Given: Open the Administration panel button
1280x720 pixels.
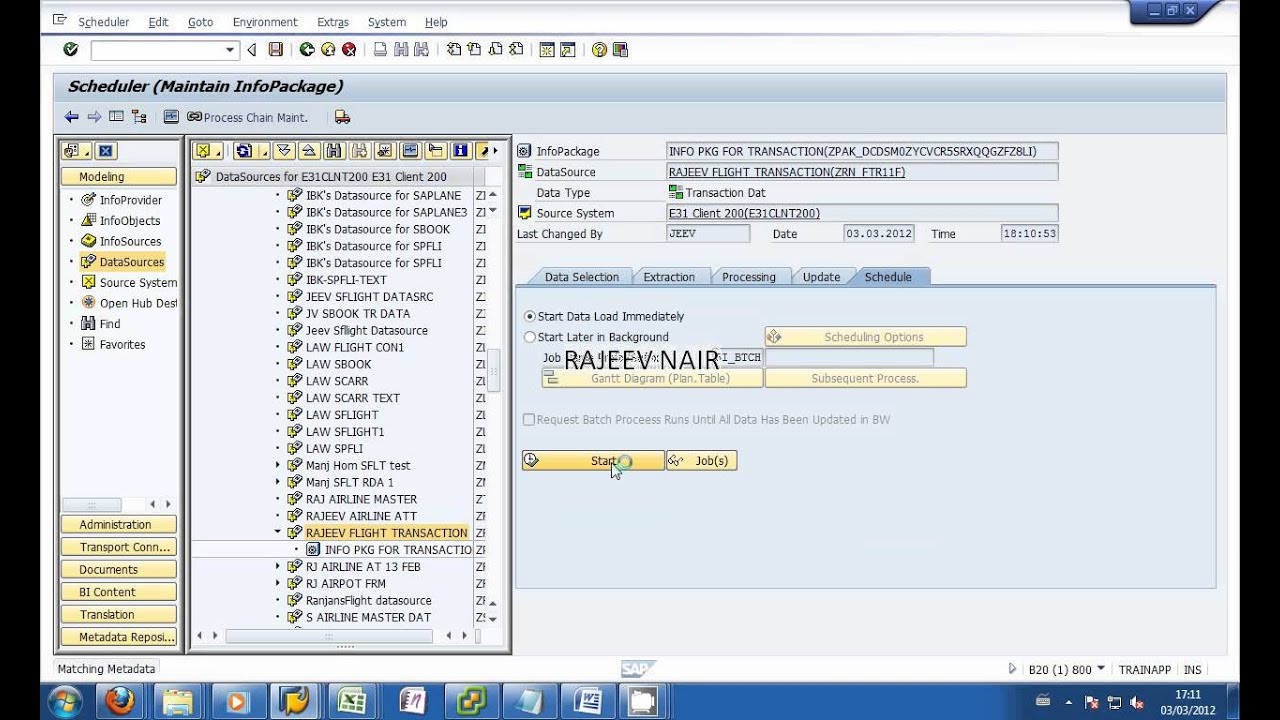Looking at the screenshot, I should point(118,525).
